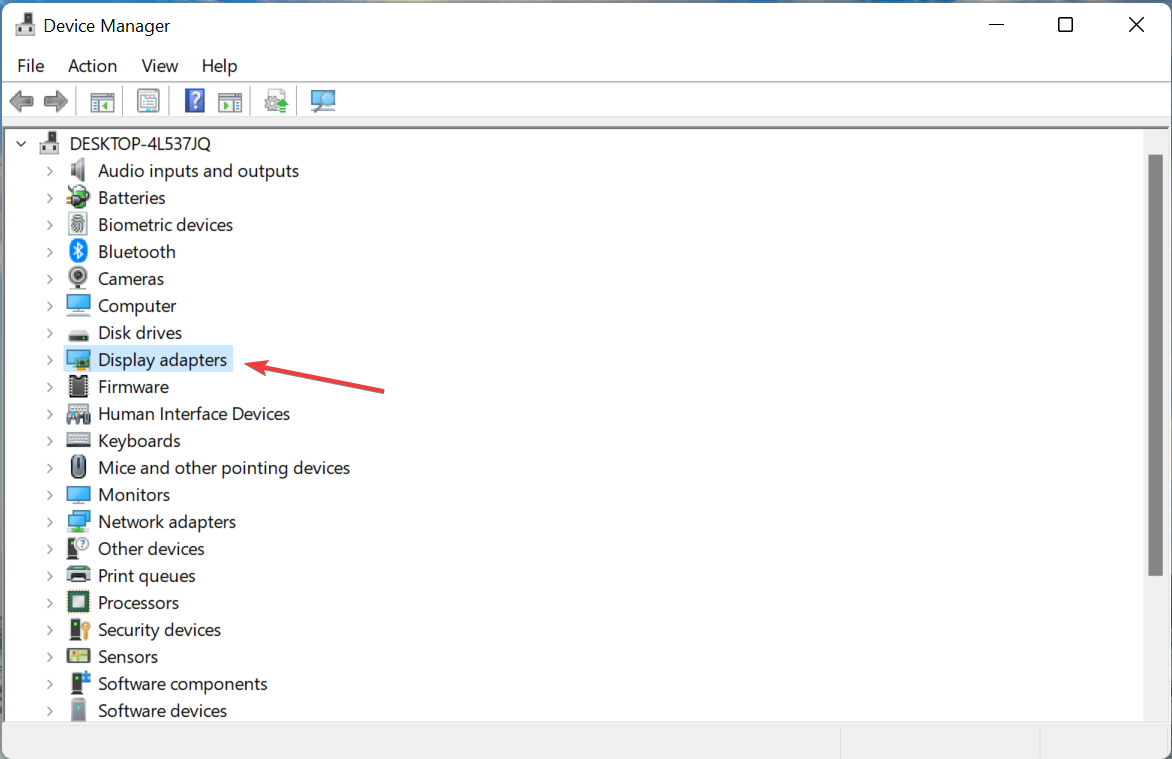Viewport: 1172px width, 759px height.
Task: Select the Software components label
Action: tap(182, 683)
